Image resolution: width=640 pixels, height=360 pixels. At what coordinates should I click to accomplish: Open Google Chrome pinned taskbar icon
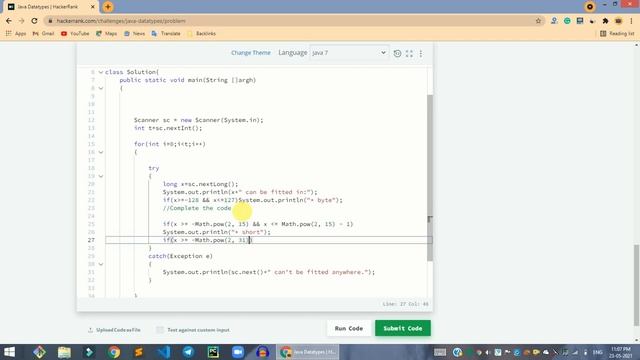coord(114,352)
